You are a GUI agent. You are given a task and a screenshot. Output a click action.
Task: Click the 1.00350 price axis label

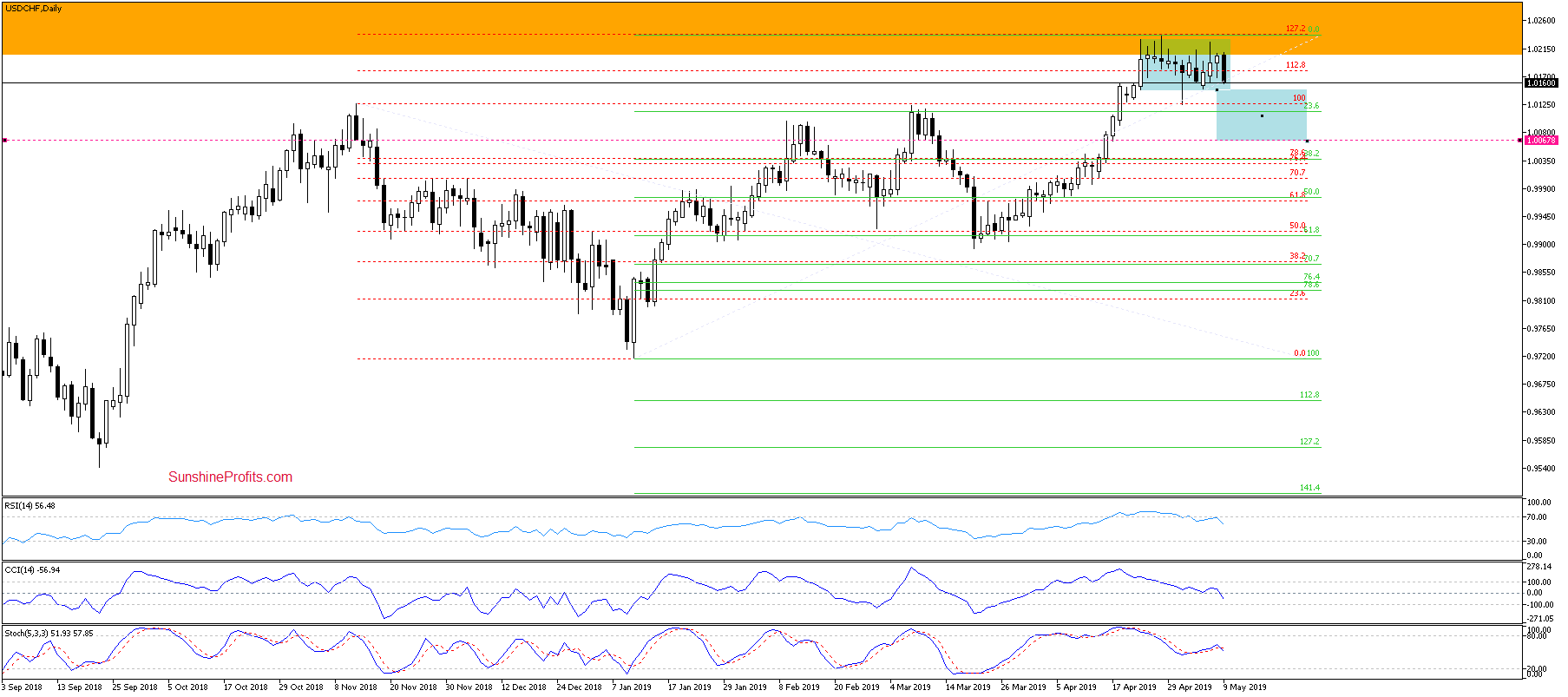point(1541,161)
